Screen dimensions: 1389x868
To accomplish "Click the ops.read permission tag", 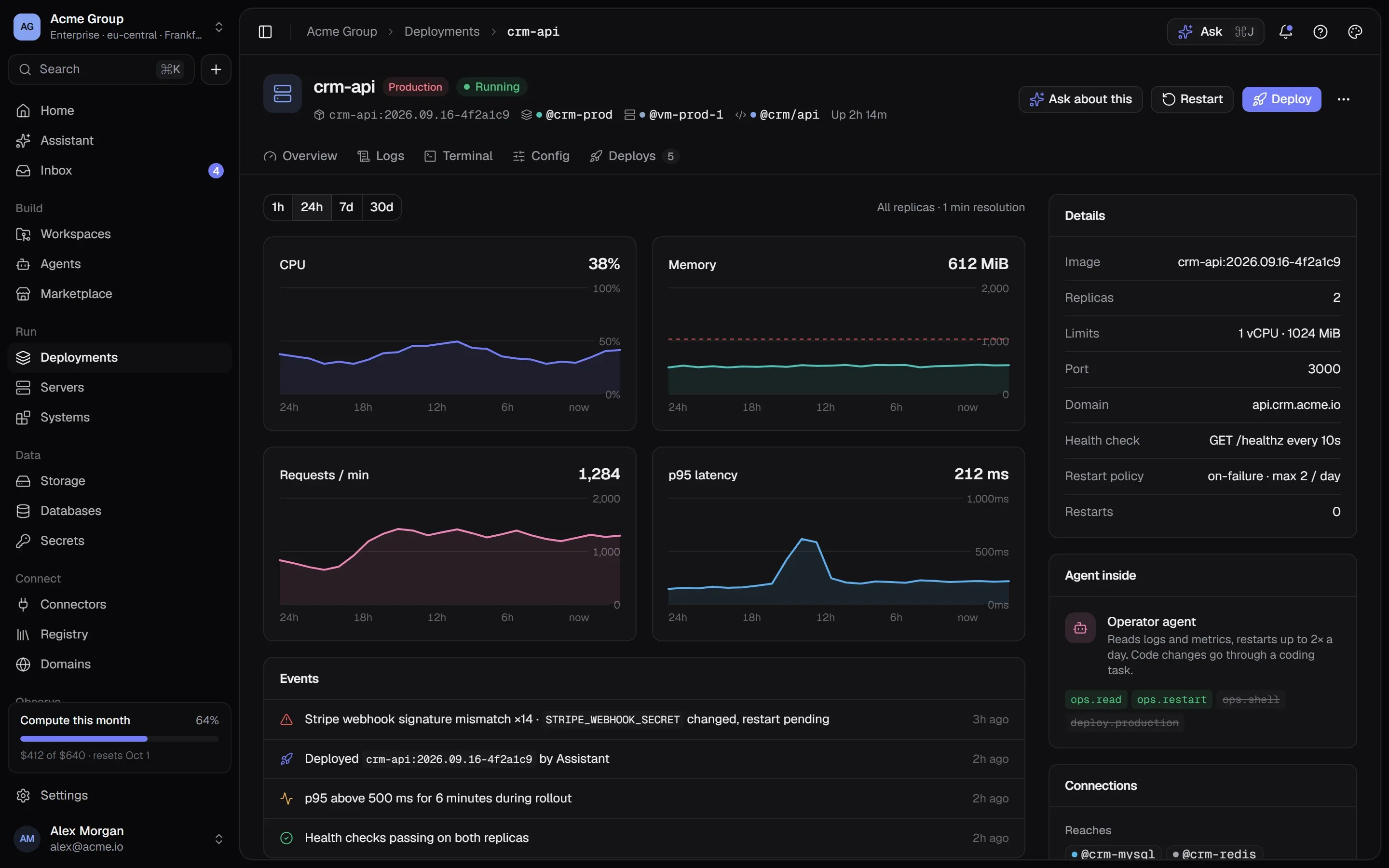I will pos(1096,700).
